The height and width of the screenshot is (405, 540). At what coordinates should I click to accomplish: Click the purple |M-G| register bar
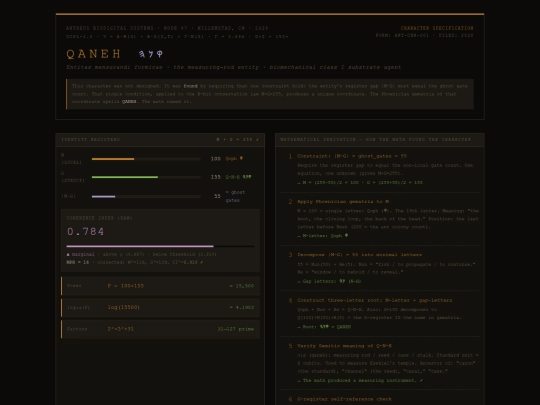point(103,197)
